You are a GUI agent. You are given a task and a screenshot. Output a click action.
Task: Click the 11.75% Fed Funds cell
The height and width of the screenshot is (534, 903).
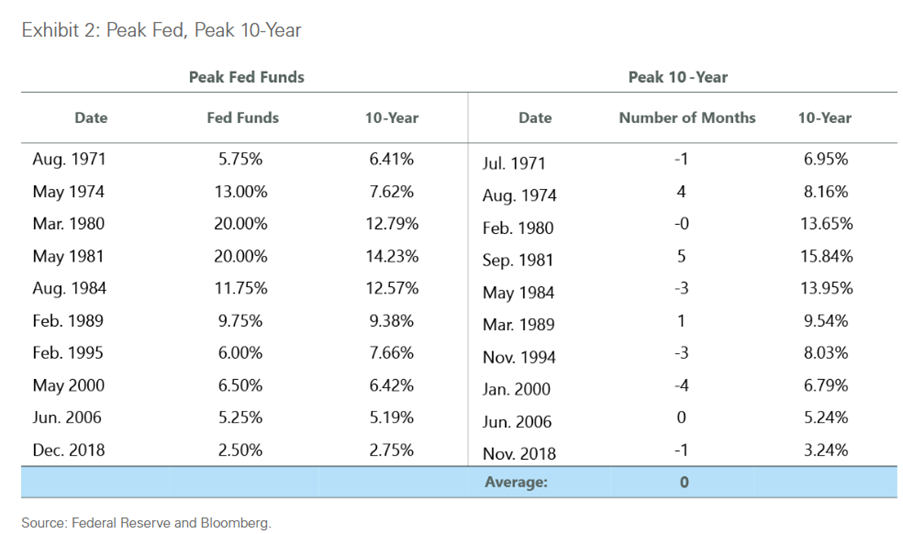pyautogui.click(x=240, y=289)
